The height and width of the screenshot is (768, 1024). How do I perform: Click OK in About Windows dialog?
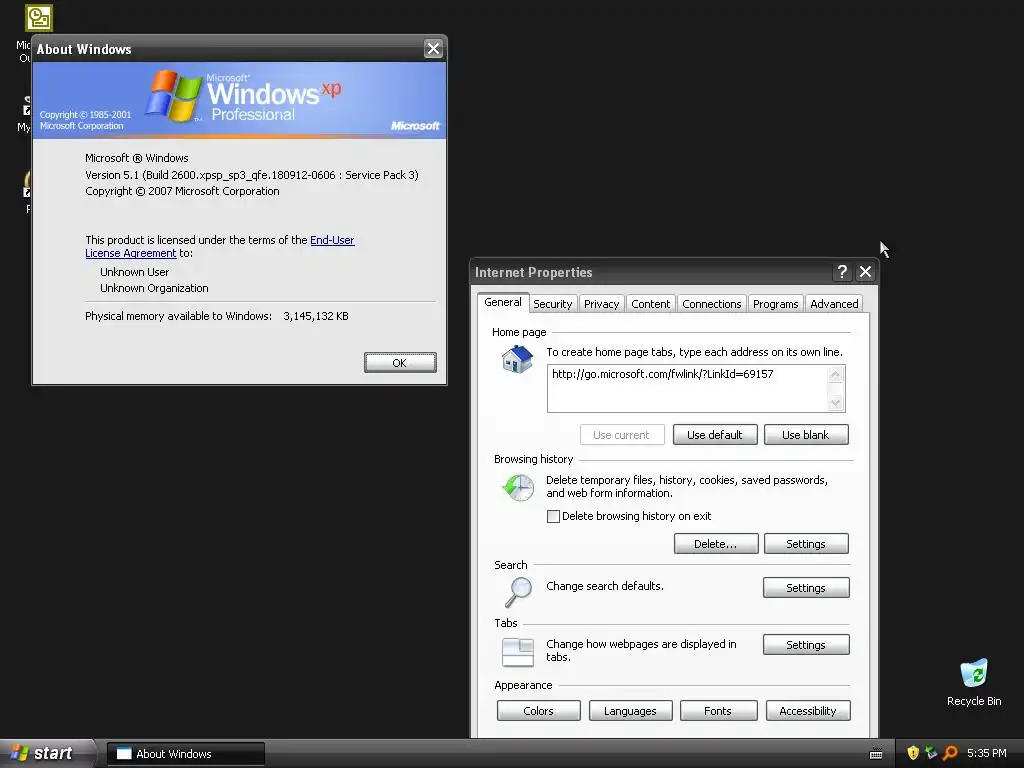400,363
